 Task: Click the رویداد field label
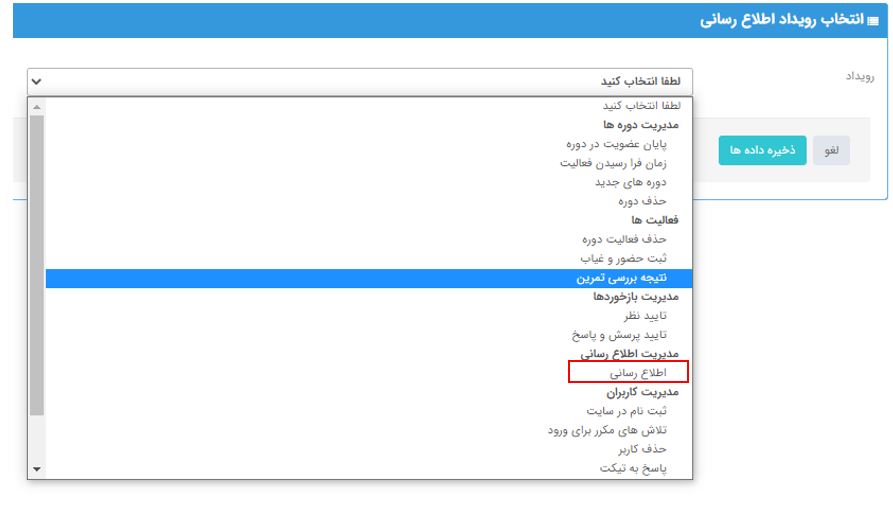click(x=860, y=76)
